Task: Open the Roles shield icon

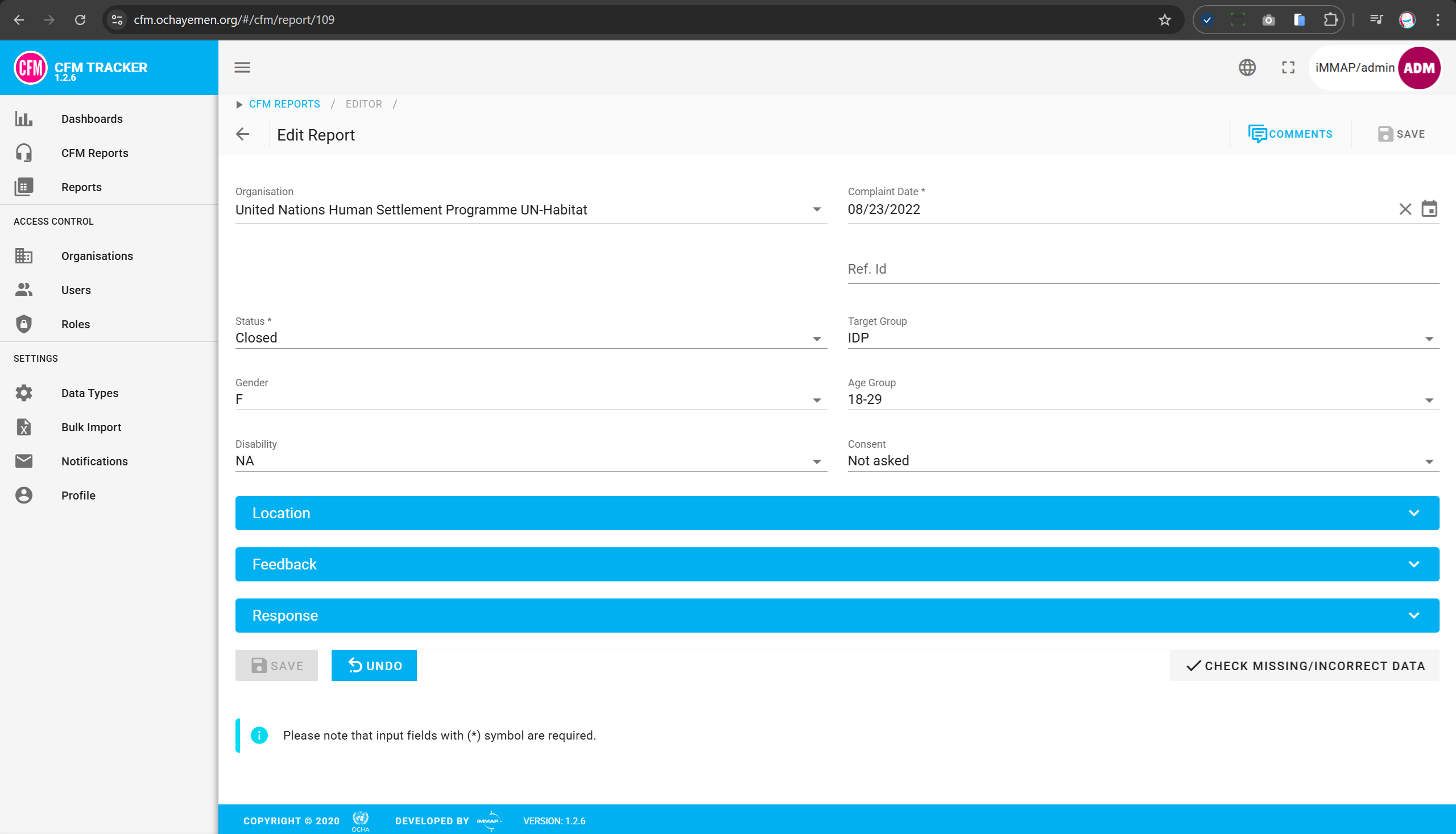Action: pyautogui.click(x=23, y=324)
